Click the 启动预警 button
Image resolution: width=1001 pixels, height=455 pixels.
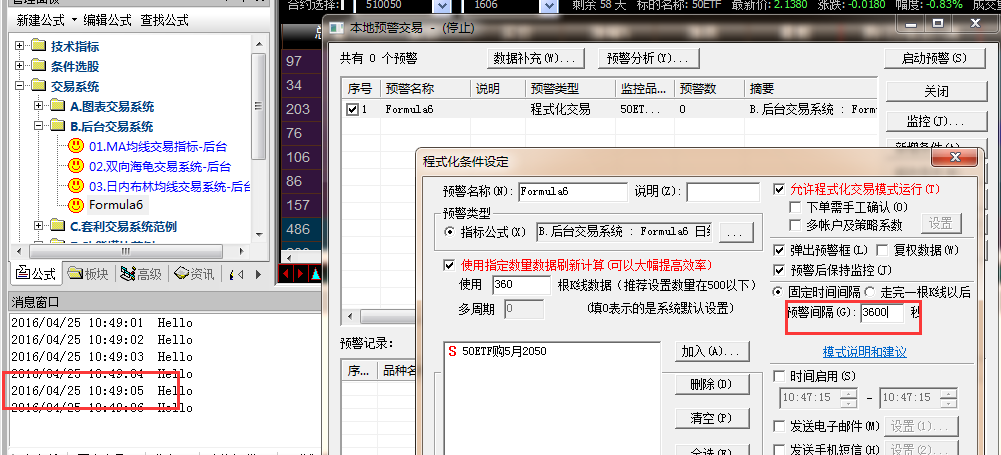[x=935, y=58]
